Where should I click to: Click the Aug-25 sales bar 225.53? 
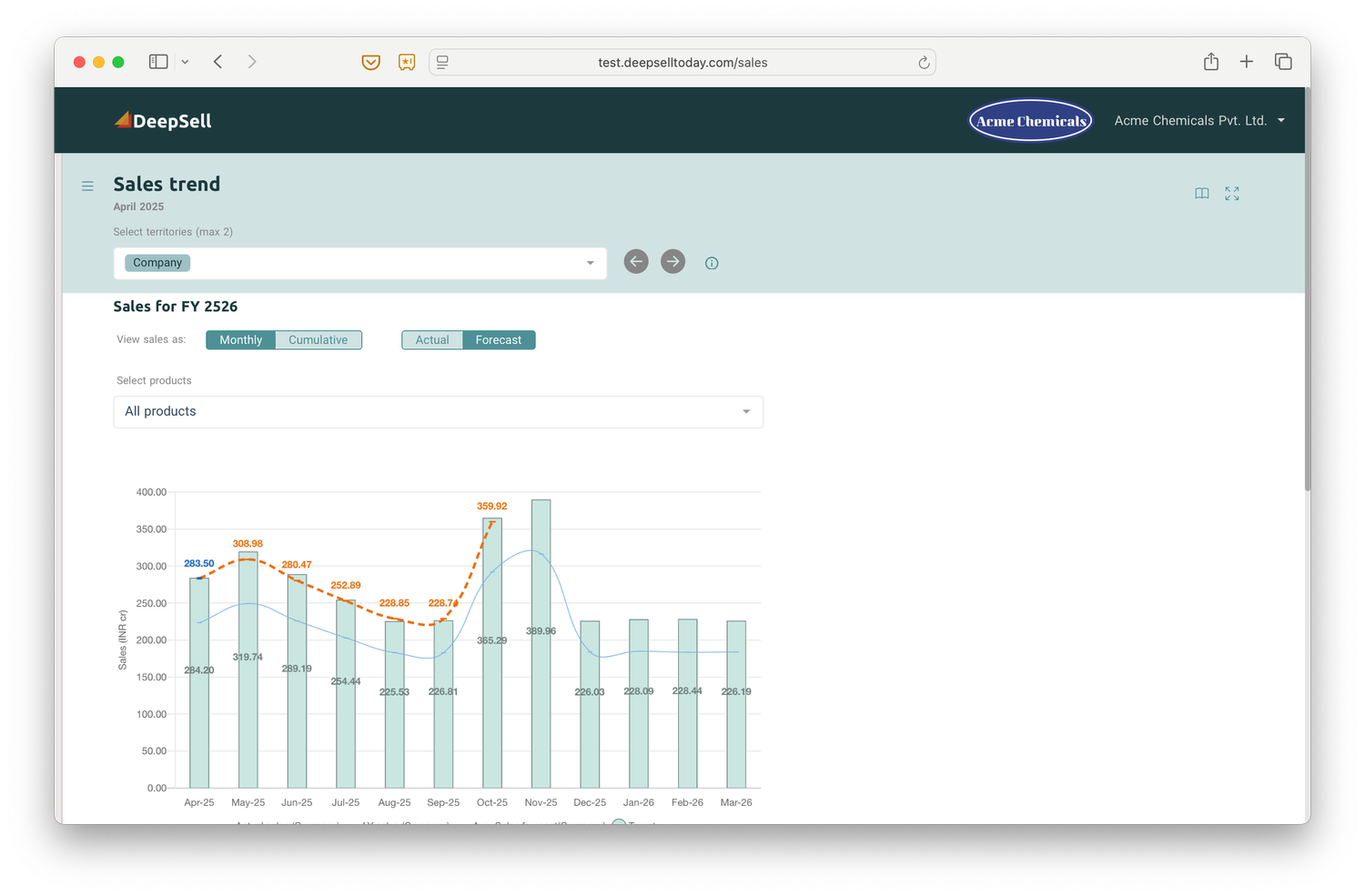pyautogui.click(x=394, y=704)
